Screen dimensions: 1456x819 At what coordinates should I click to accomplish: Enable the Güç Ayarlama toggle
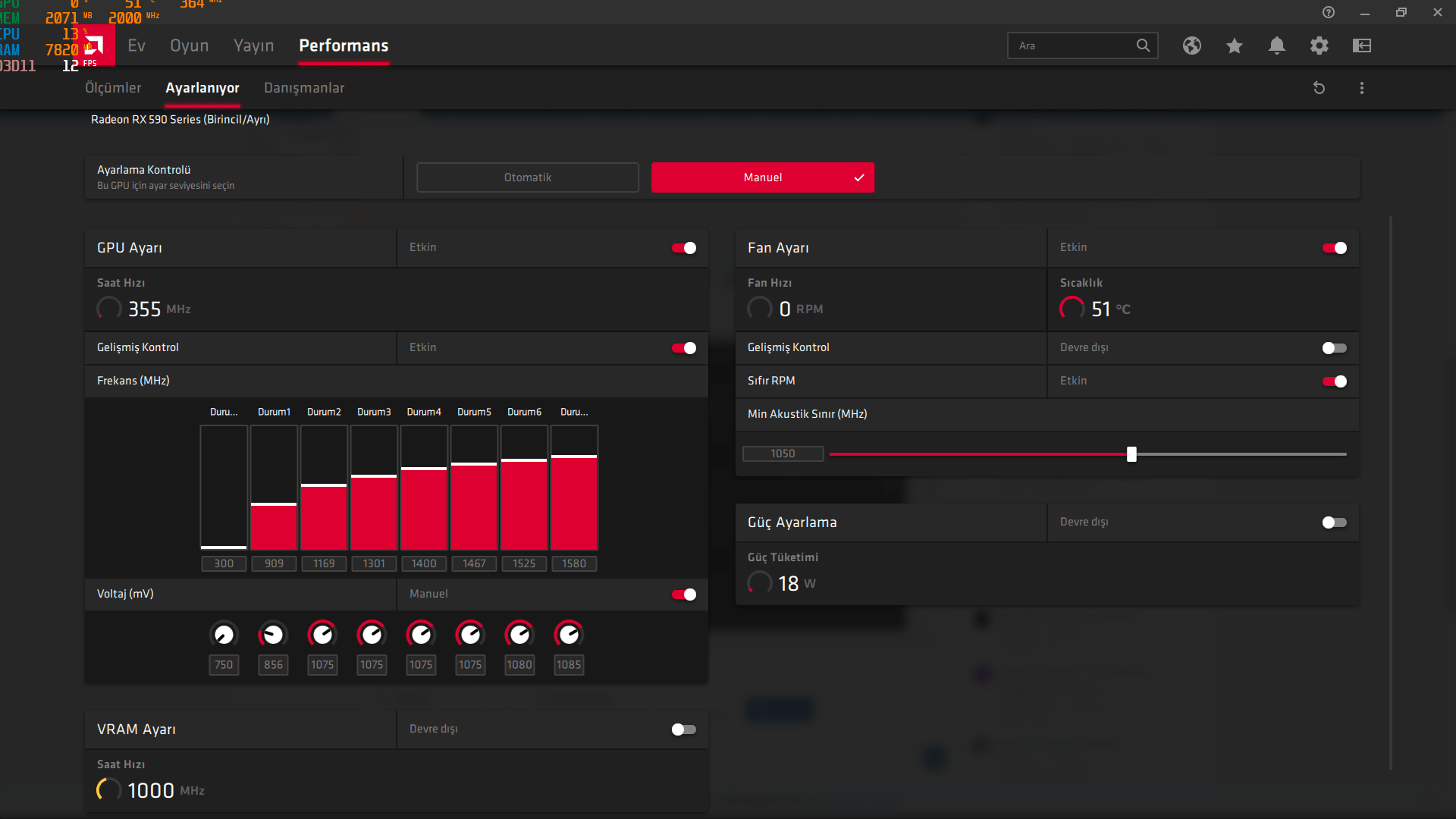(x=1334, y=522)
